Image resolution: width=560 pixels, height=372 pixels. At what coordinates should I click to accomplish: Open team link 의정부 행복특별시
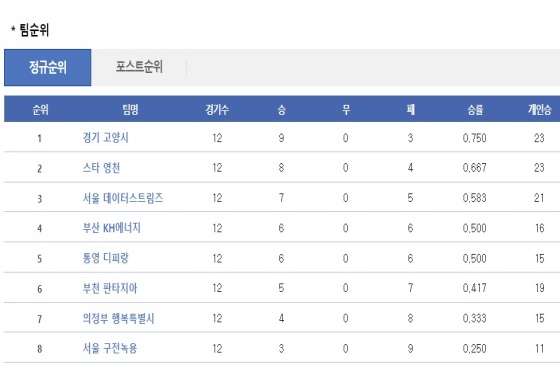118,318
